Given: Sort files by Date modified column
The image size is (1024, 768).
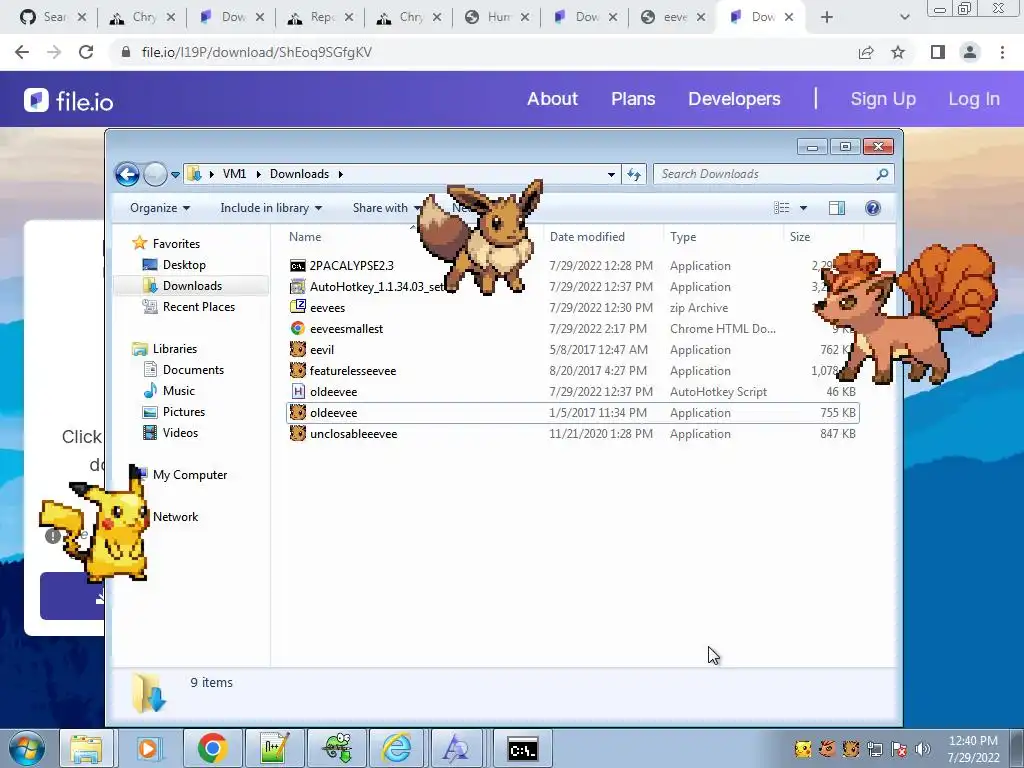Looking at the screenshot, I should pos(587,236).
